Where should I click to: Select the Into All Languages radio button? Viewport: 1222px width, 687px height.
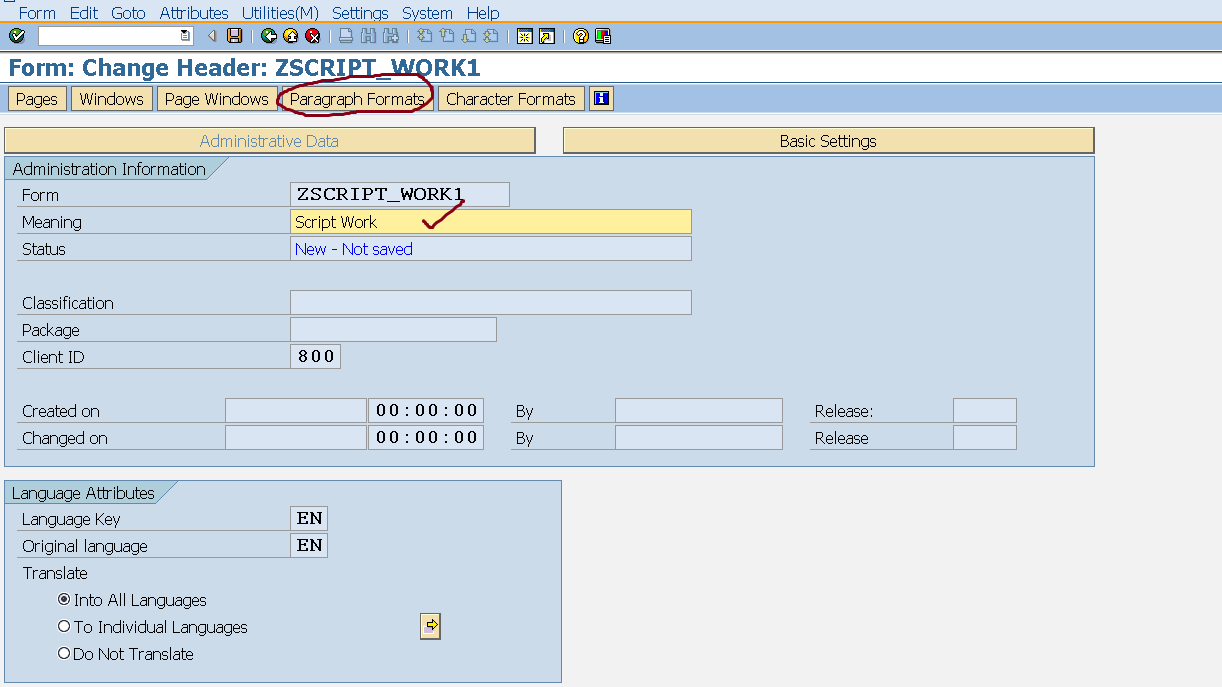[63, 600]
